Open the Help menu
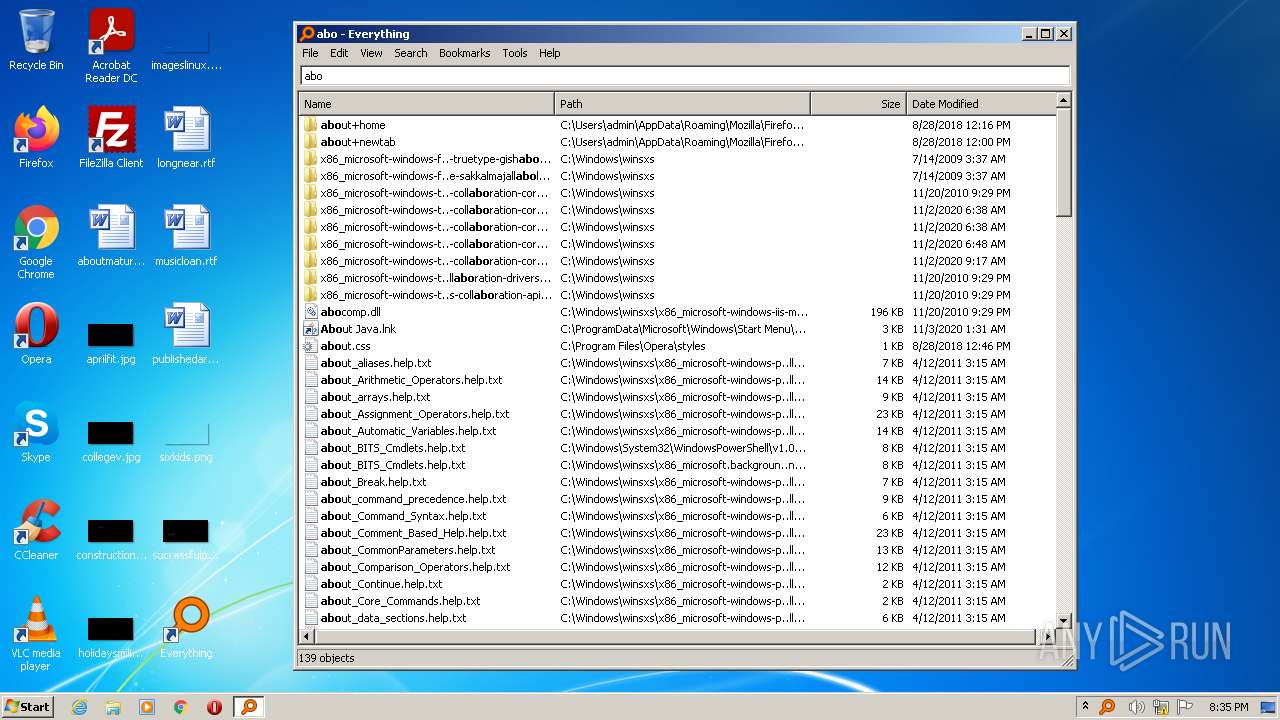Image resolution: width=1280 pixels, height=720 pixels. coord(549,53)
